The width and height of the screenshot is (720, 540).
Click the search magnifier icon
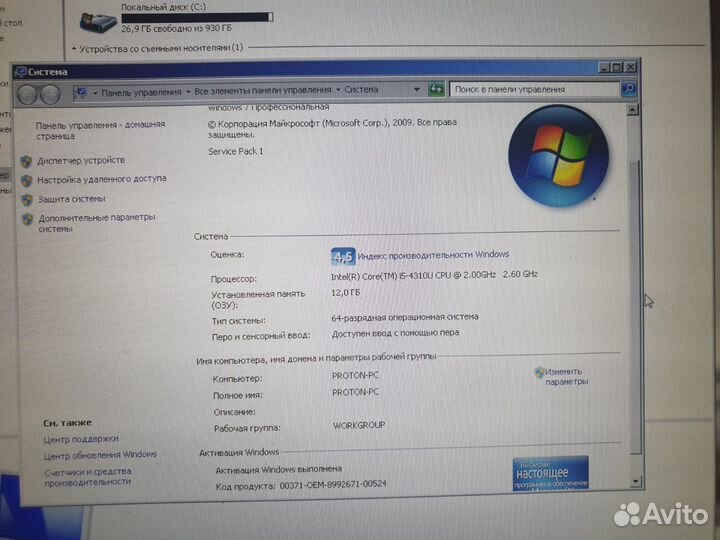[628, 89]
